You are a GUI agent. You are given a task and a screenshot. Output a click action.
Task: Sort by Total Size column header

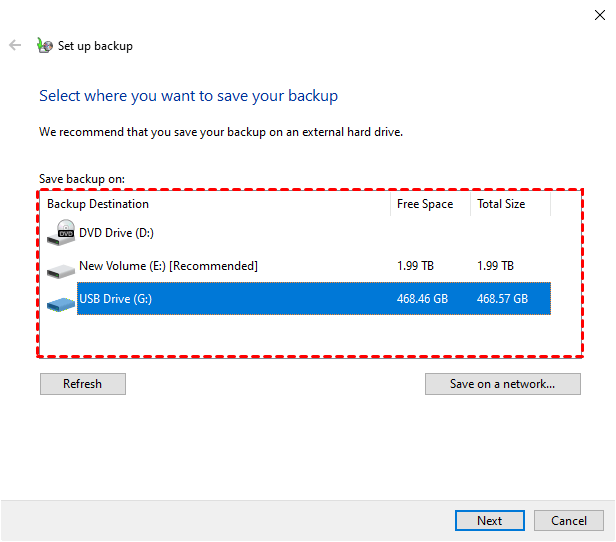500,204
